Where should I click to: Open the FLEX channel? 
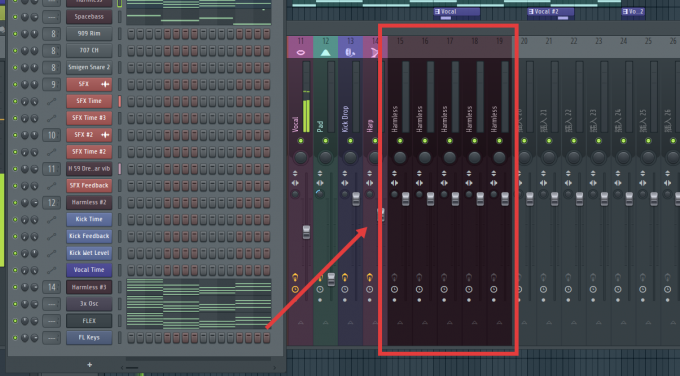point(89,321)
